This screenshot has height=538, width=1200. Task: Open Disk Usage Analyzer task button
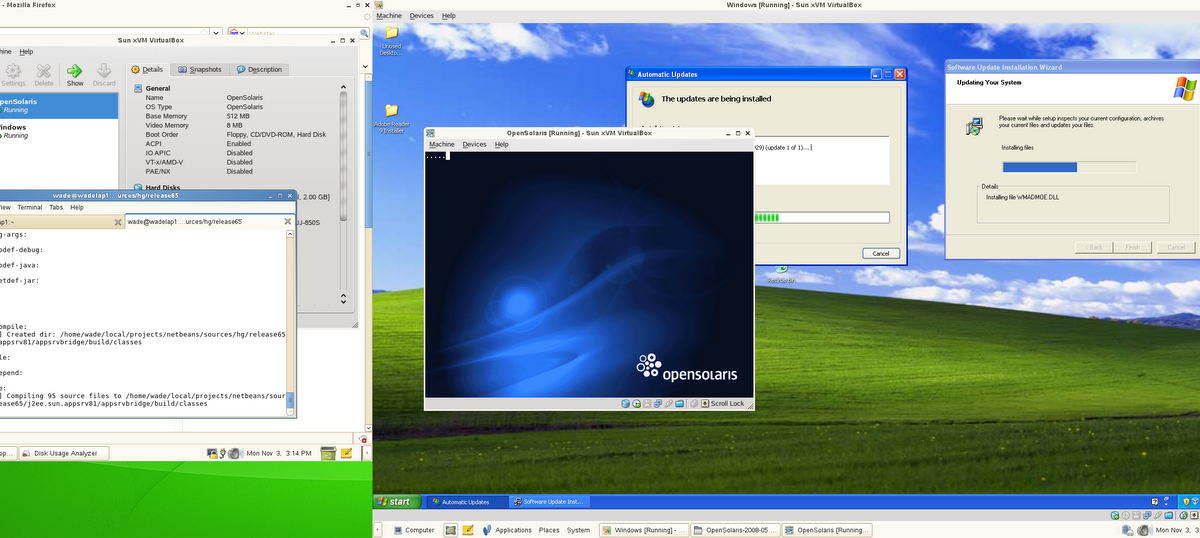(x=63, y=453)
